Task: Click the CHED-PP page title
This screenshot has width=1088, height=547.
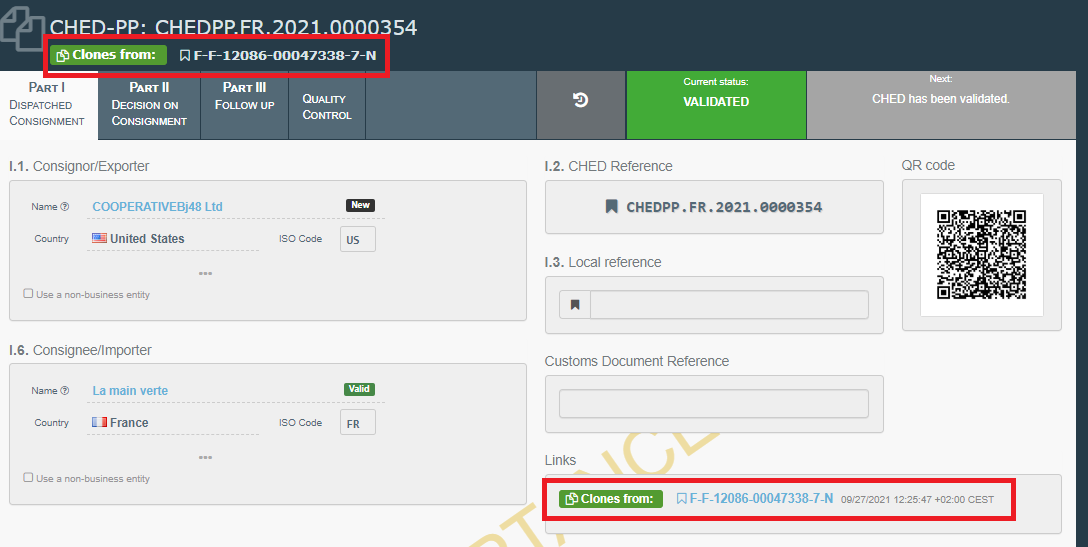Action: [234, 28]
